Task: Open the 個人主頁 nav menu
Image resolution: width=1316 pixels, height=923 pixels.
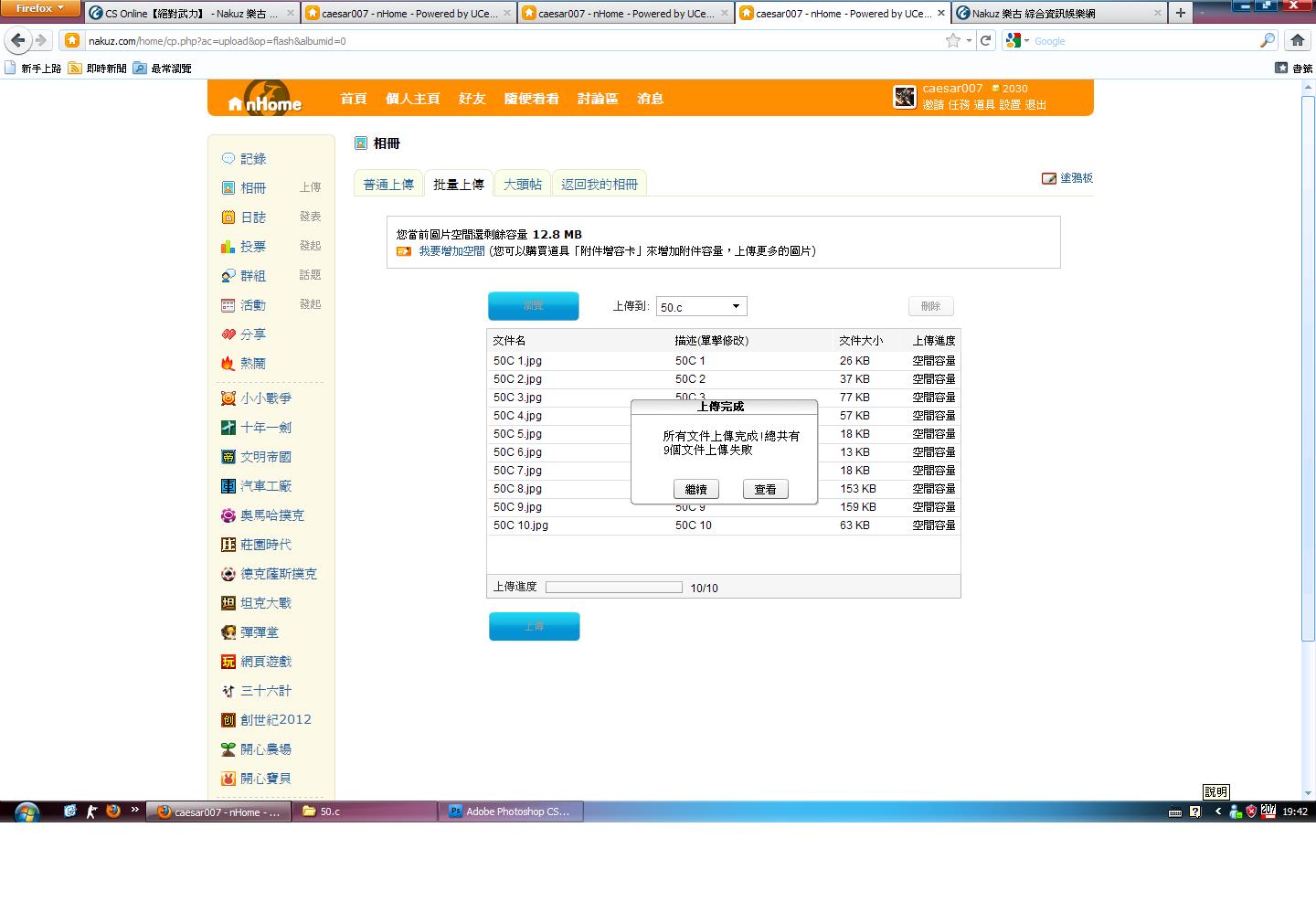Action: tap(413, 99)
